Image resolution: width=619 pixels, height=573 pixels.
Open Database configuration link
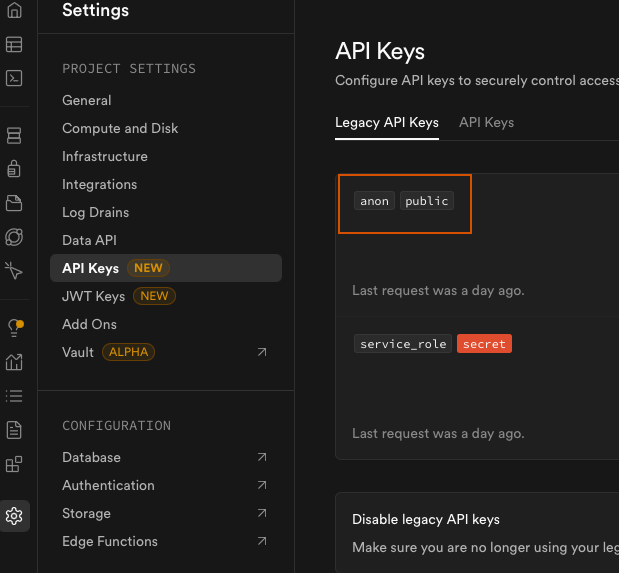pyautogui.click(x=91, y=457)
